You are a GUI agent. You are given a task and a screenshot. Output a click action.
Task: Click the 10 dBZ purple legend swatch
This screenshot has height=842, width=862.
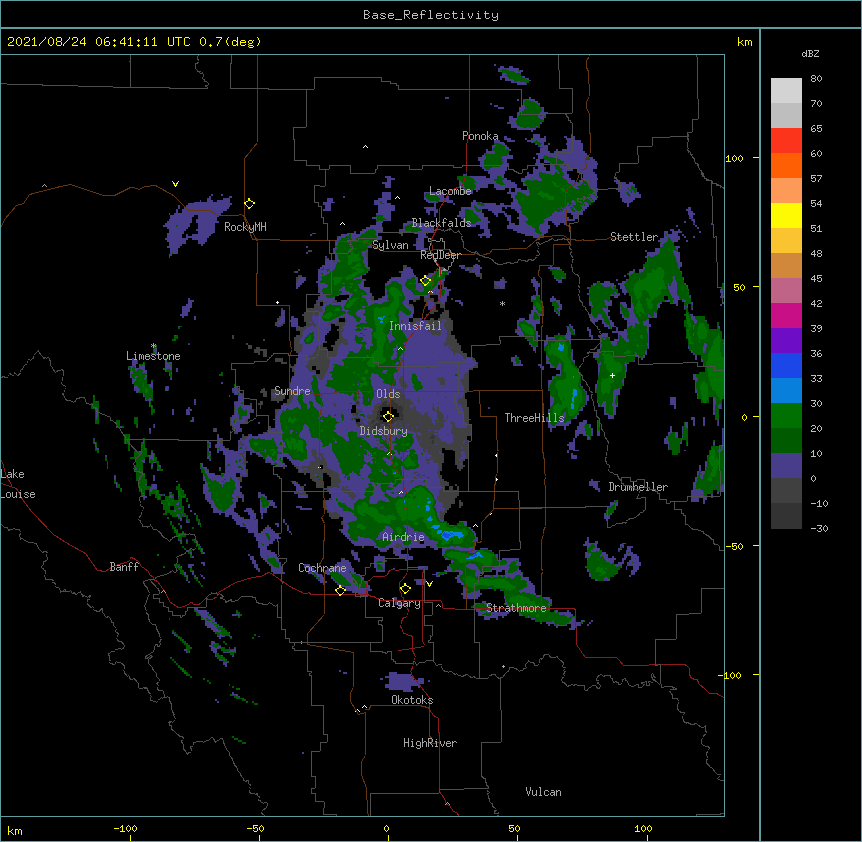click(786, 466)
